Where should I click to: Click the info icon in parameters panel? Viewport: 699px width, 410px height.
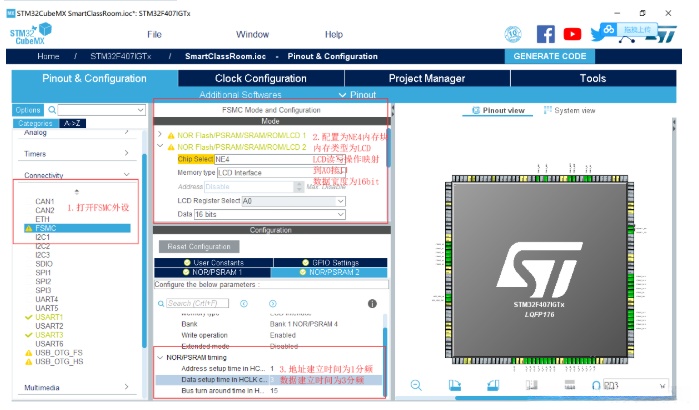click(x=372, y=303)
